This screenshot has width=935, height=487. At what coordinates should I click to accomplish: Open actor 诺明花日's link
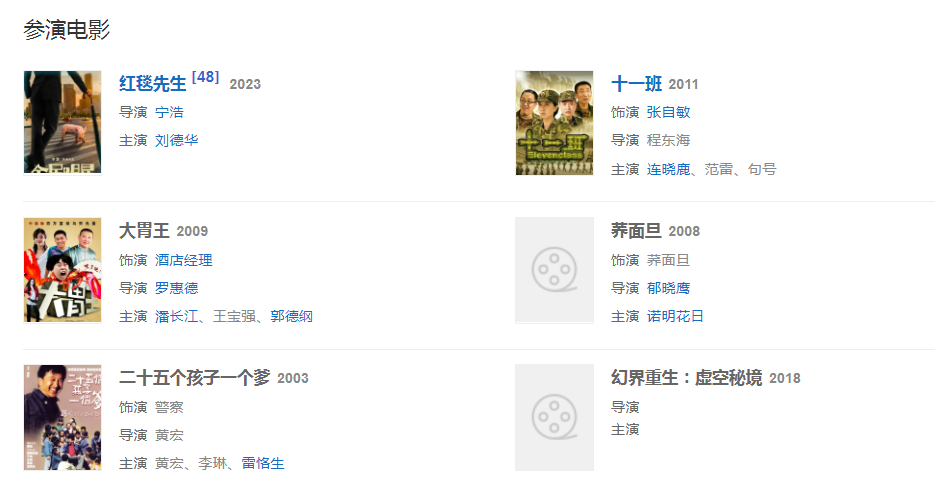click(676, 316)
